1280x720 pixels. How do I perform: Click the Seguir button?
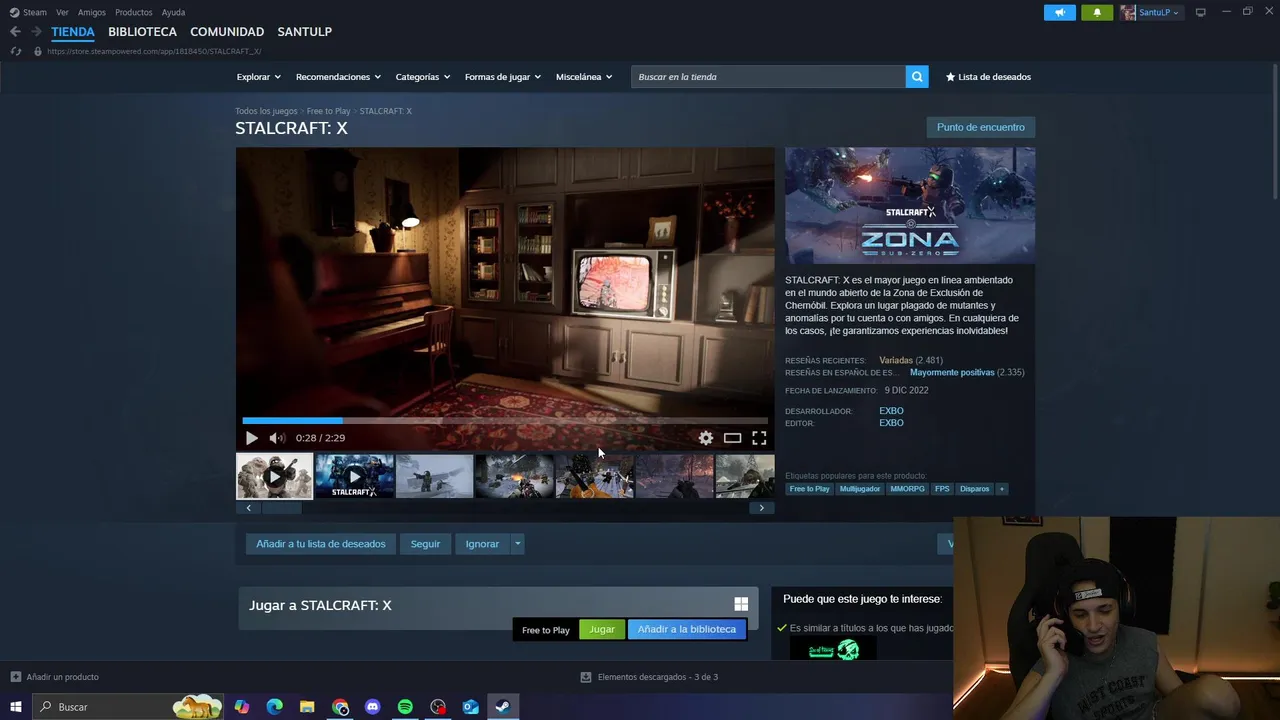425,544
